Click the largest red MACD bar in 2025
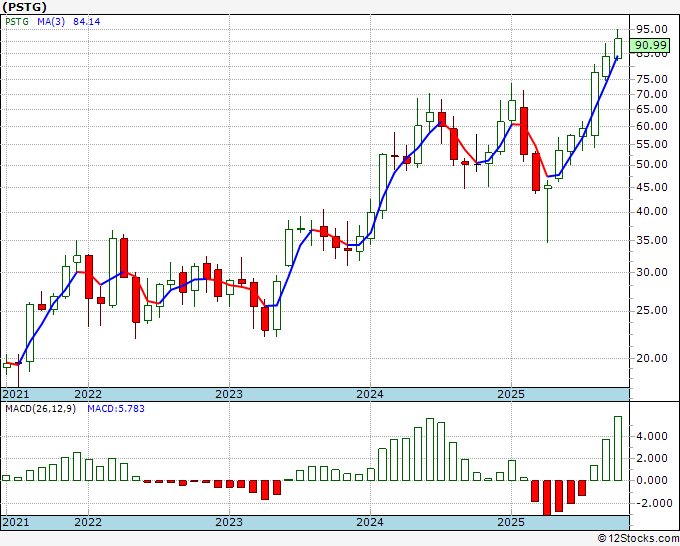 click(x=547, y=498)
